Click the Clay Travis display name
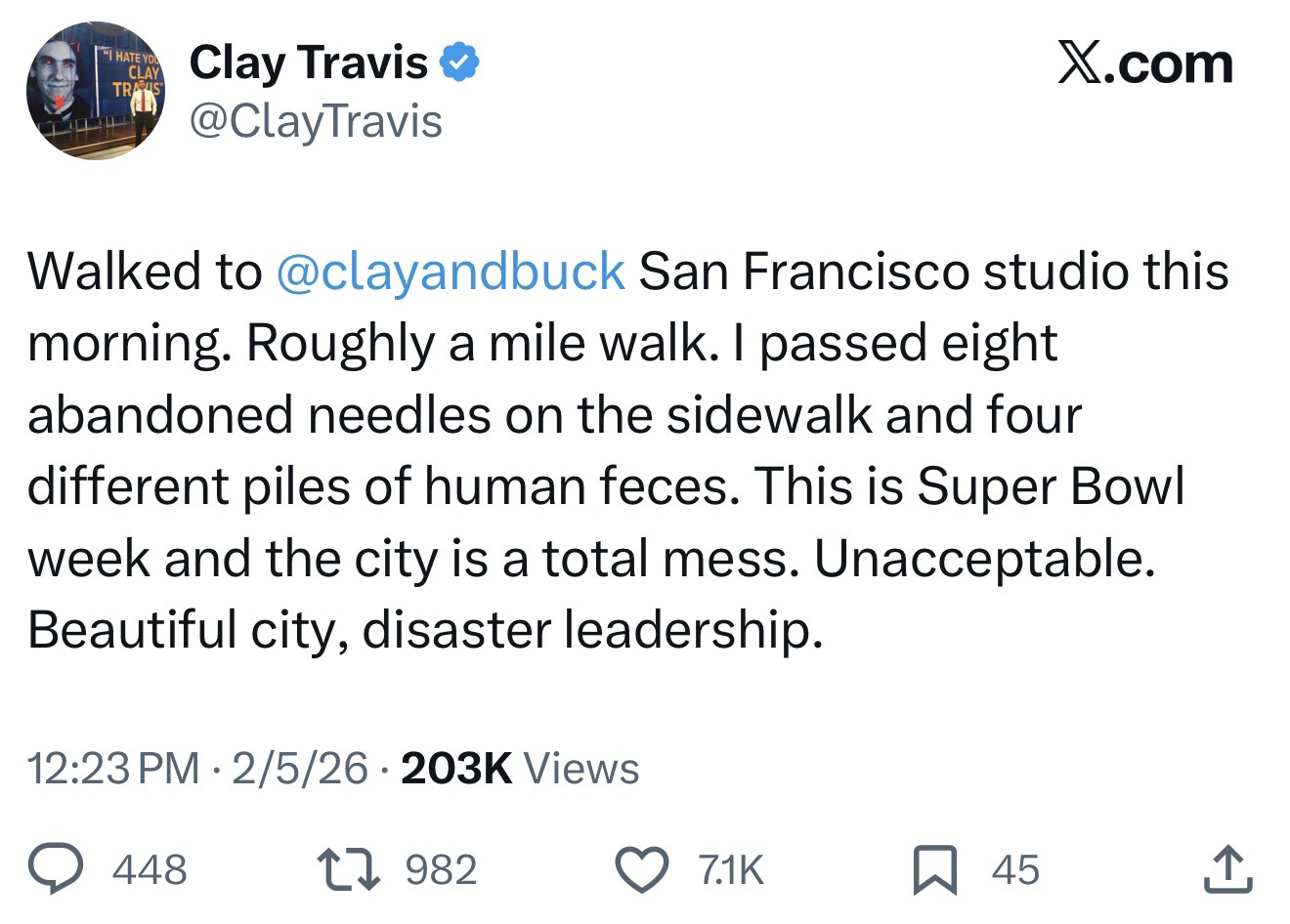This screenshot has width=1290, height=924. (308, 63)
